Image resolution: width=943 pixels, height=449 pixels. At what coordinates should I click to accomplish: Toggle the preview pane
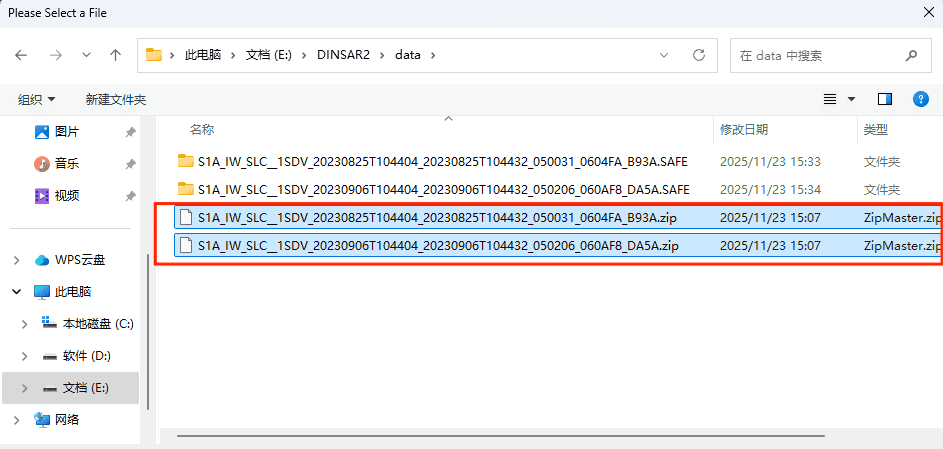pos(885,99)
